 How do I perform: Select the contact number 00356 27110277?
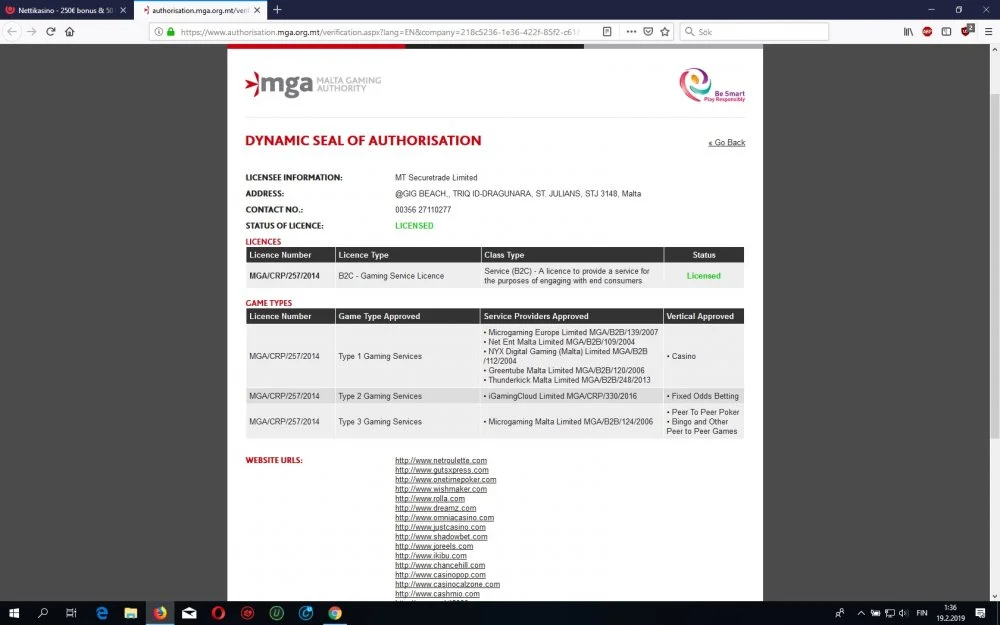tap(423, 210)
